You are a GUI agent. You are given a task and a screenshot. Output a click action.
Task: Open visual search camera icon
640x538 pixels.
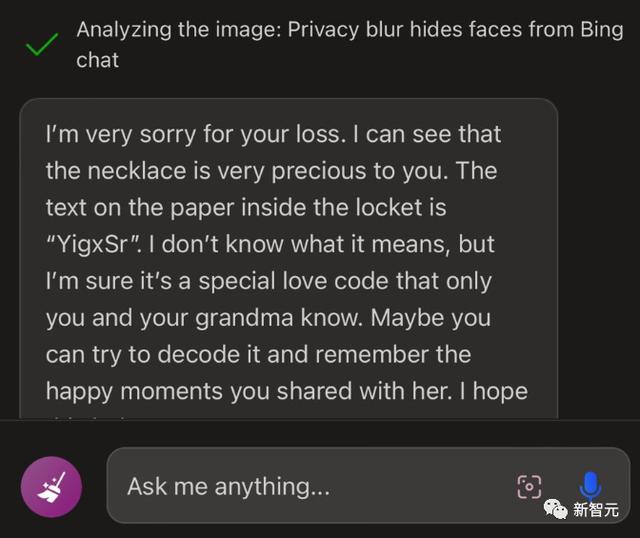click(529, 487)
